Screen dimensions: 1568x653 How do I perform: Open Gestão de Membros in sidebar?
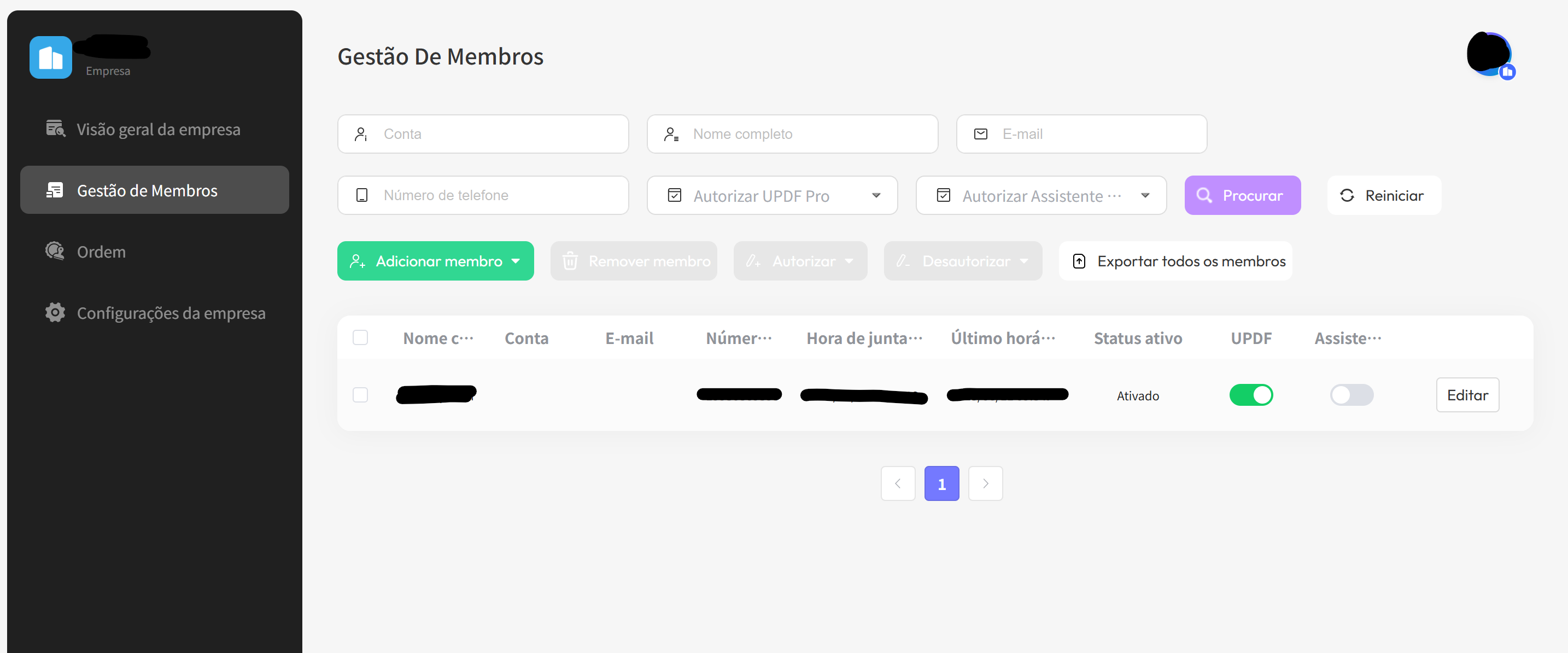click(155, 190)
